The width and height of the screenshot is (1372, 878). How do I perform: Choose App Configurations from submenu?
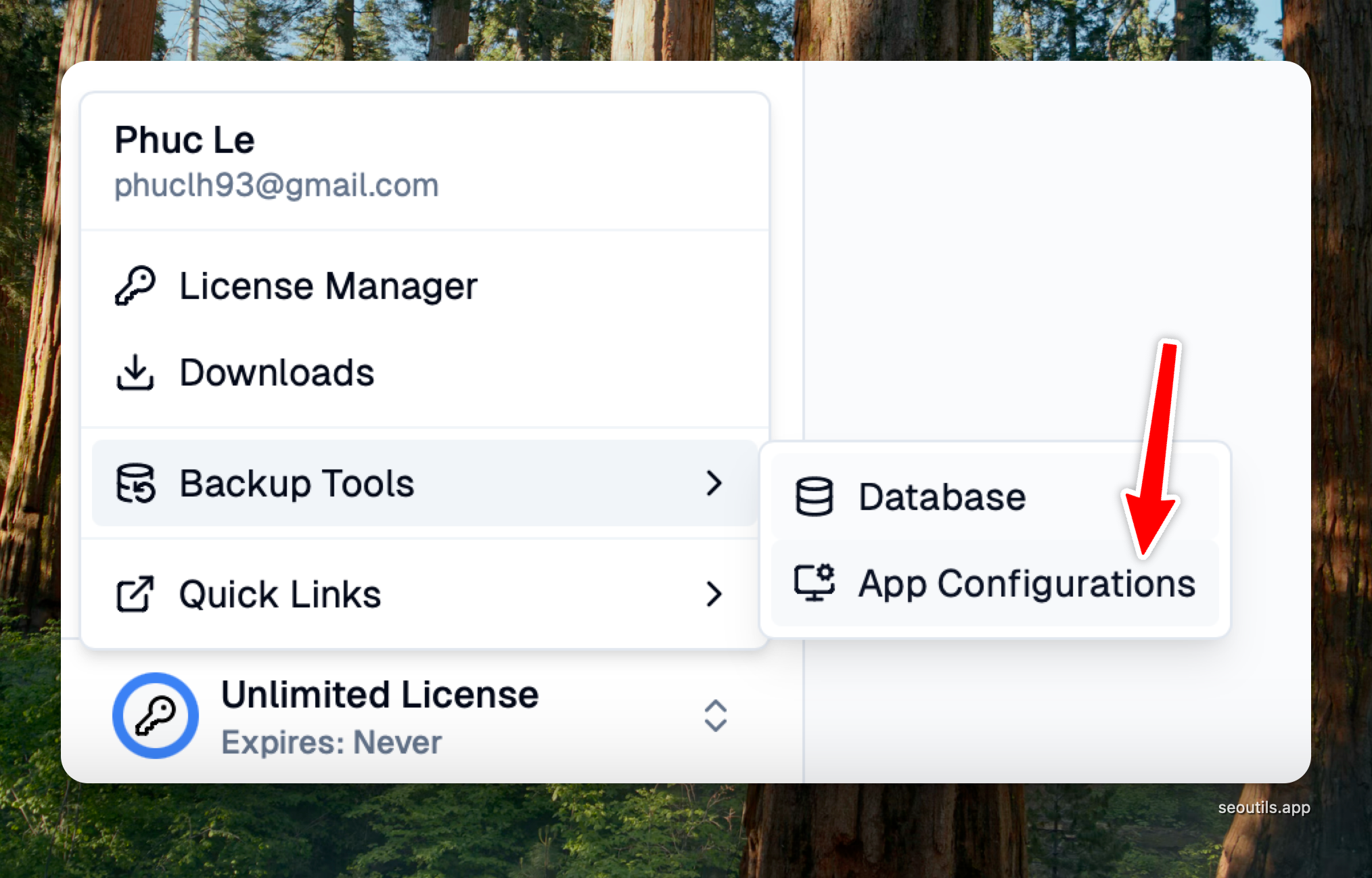click(x=1026, y=583)
